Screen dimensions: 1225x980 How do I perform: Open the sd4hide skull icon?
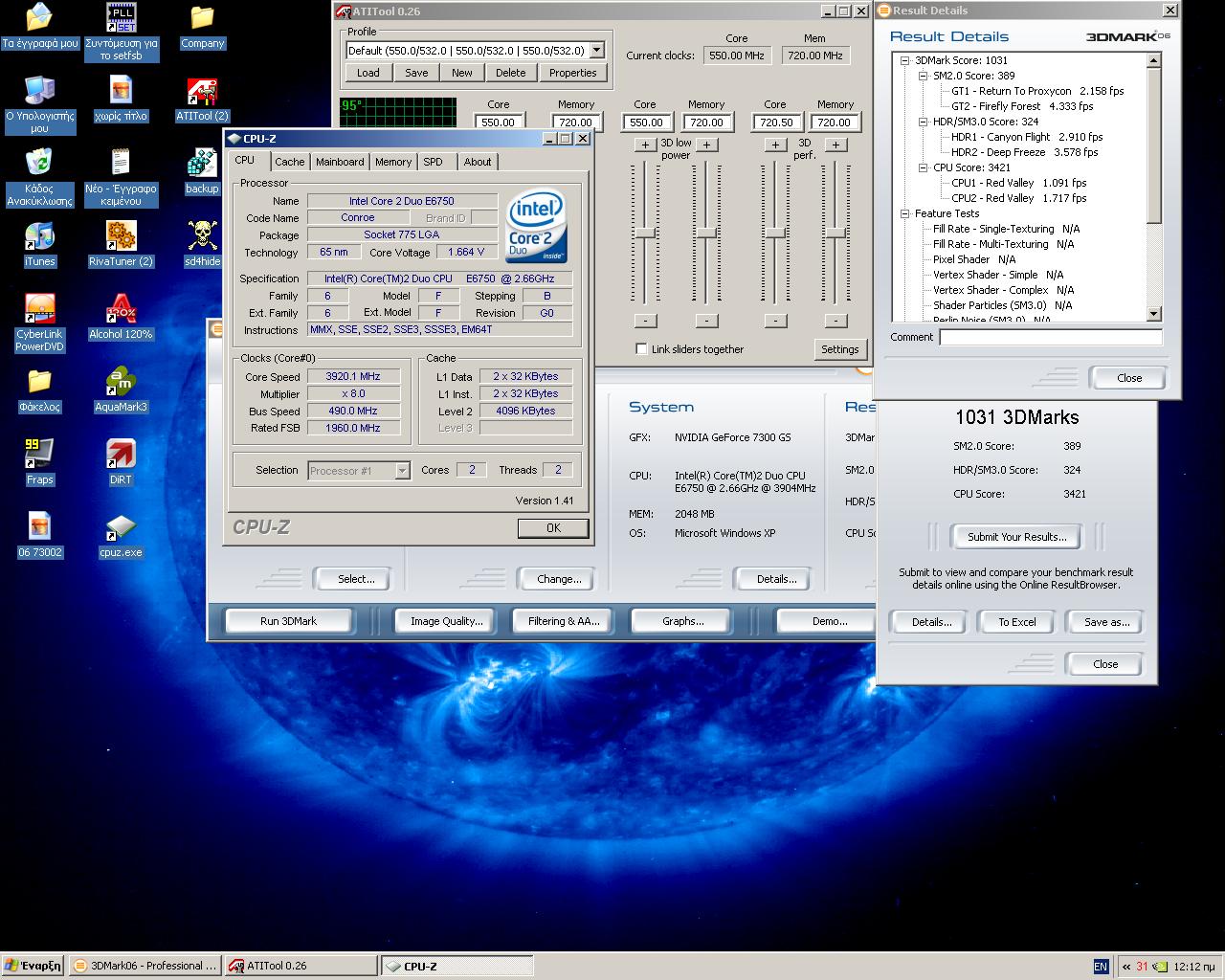(202, 245)
